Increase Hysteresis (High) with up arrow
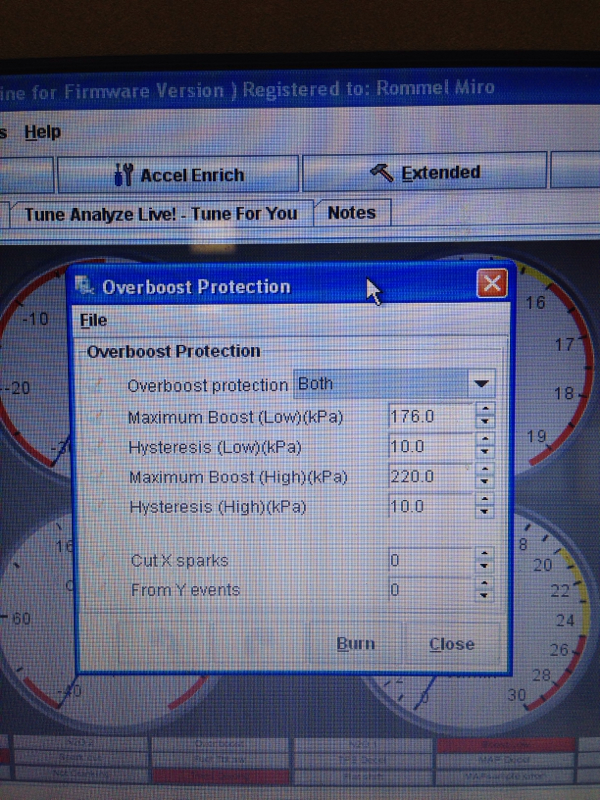Image resolution: width=600 pixels, height=800 pixels. point(485,499)
